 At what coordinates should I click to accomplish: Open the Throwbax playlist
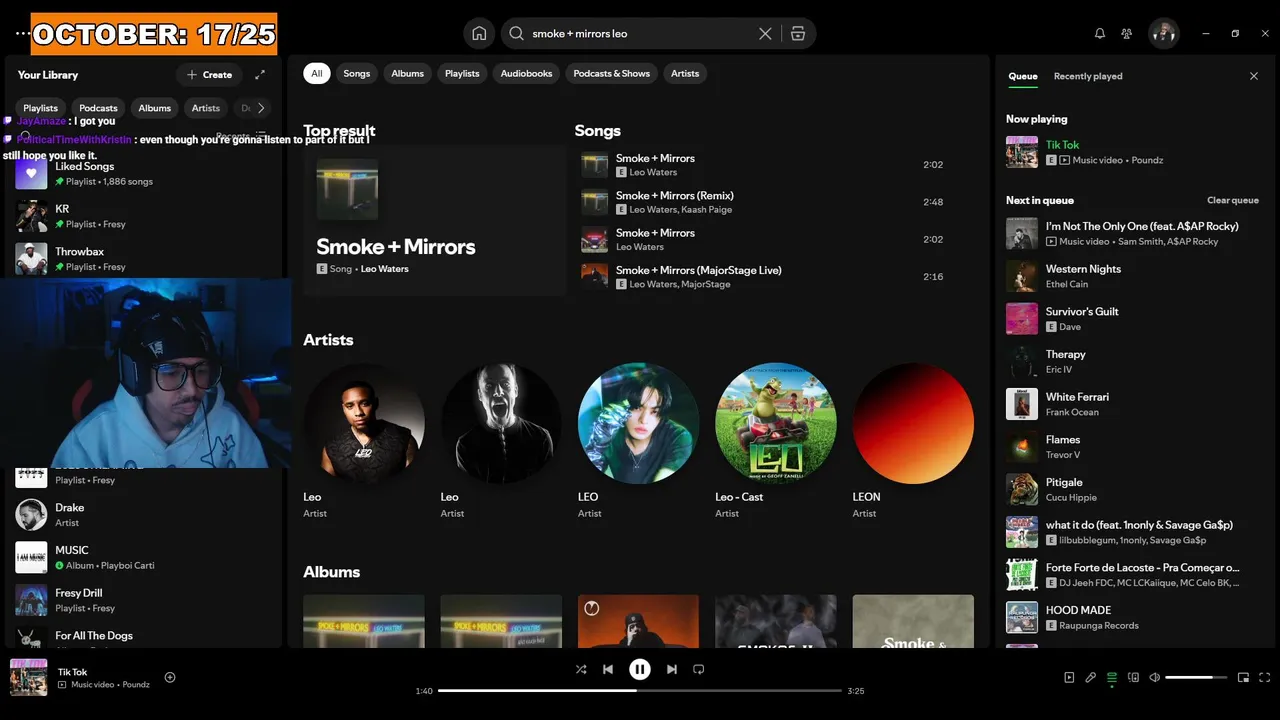click(x=145, y=259)
